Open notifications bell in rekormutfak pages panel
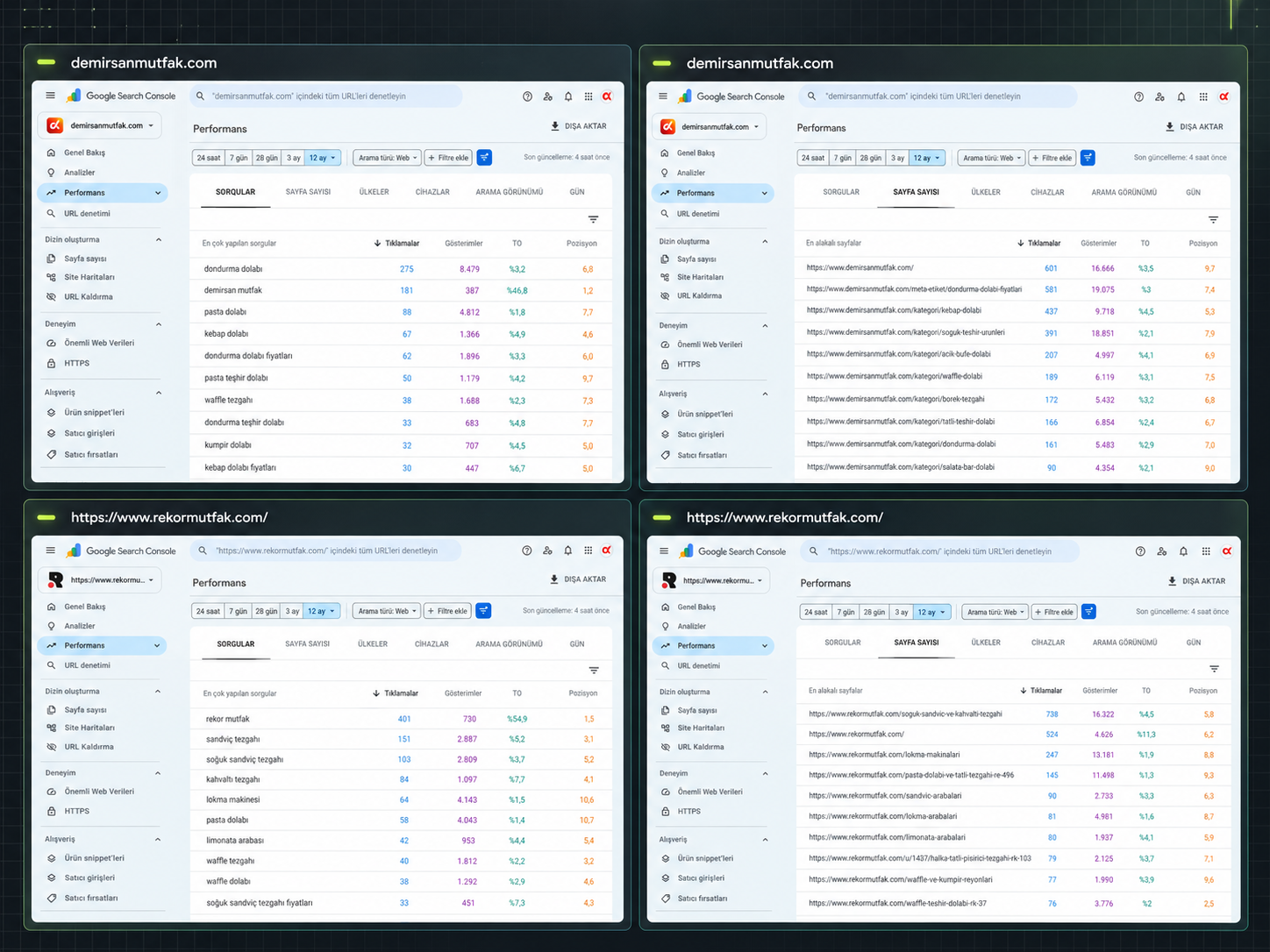1270x952 pixels. click(x=1183, y=551)
